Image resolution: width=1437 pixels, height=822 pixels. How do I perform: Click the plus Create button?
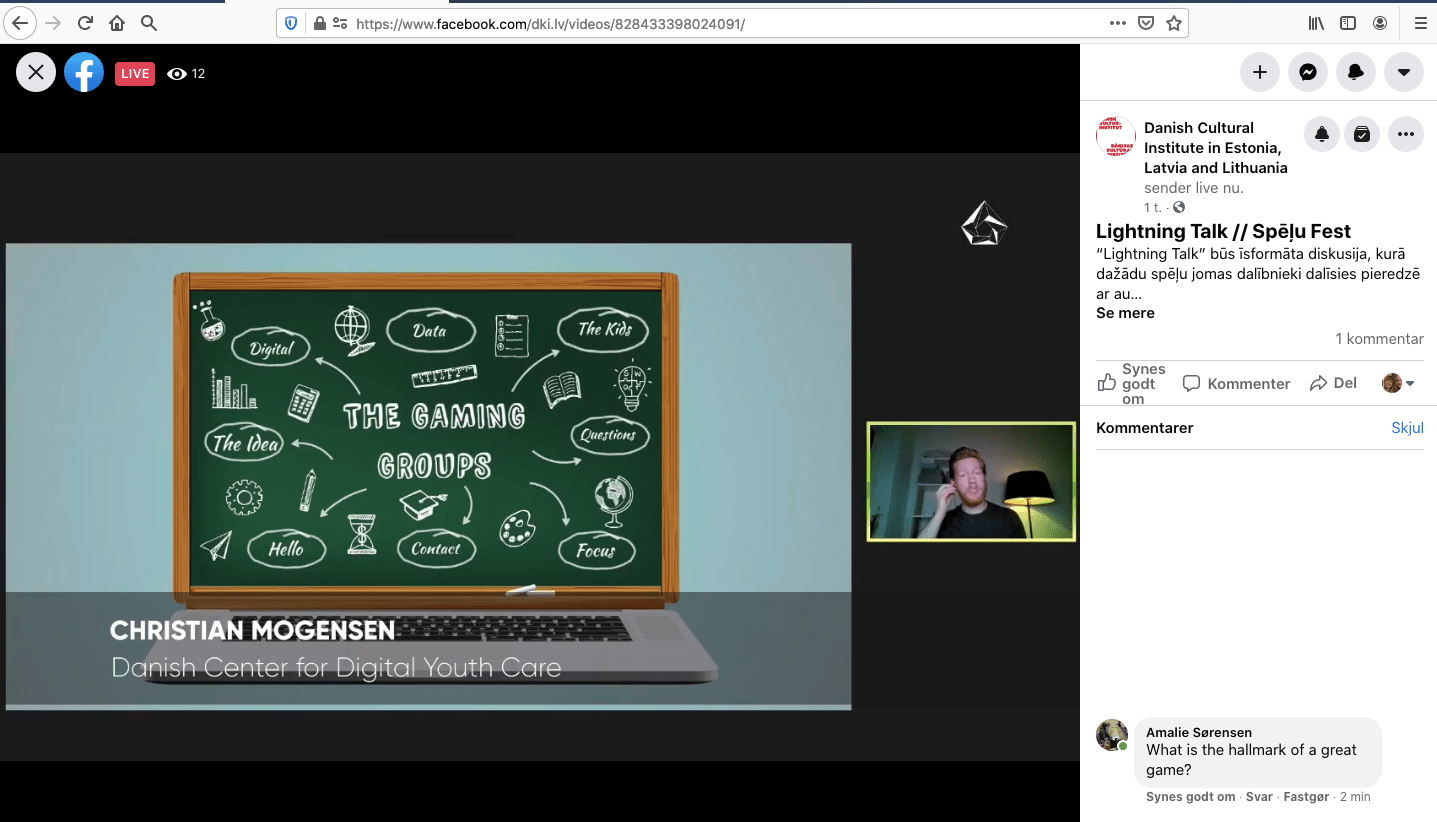(x=1259, y=72)
